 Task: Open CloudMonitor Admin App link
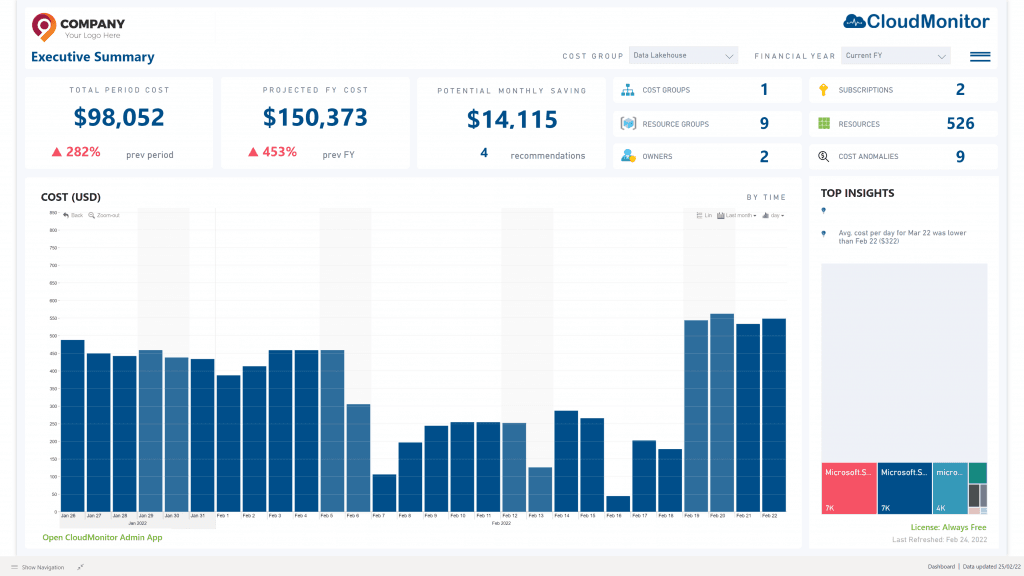tap(102, 537)
